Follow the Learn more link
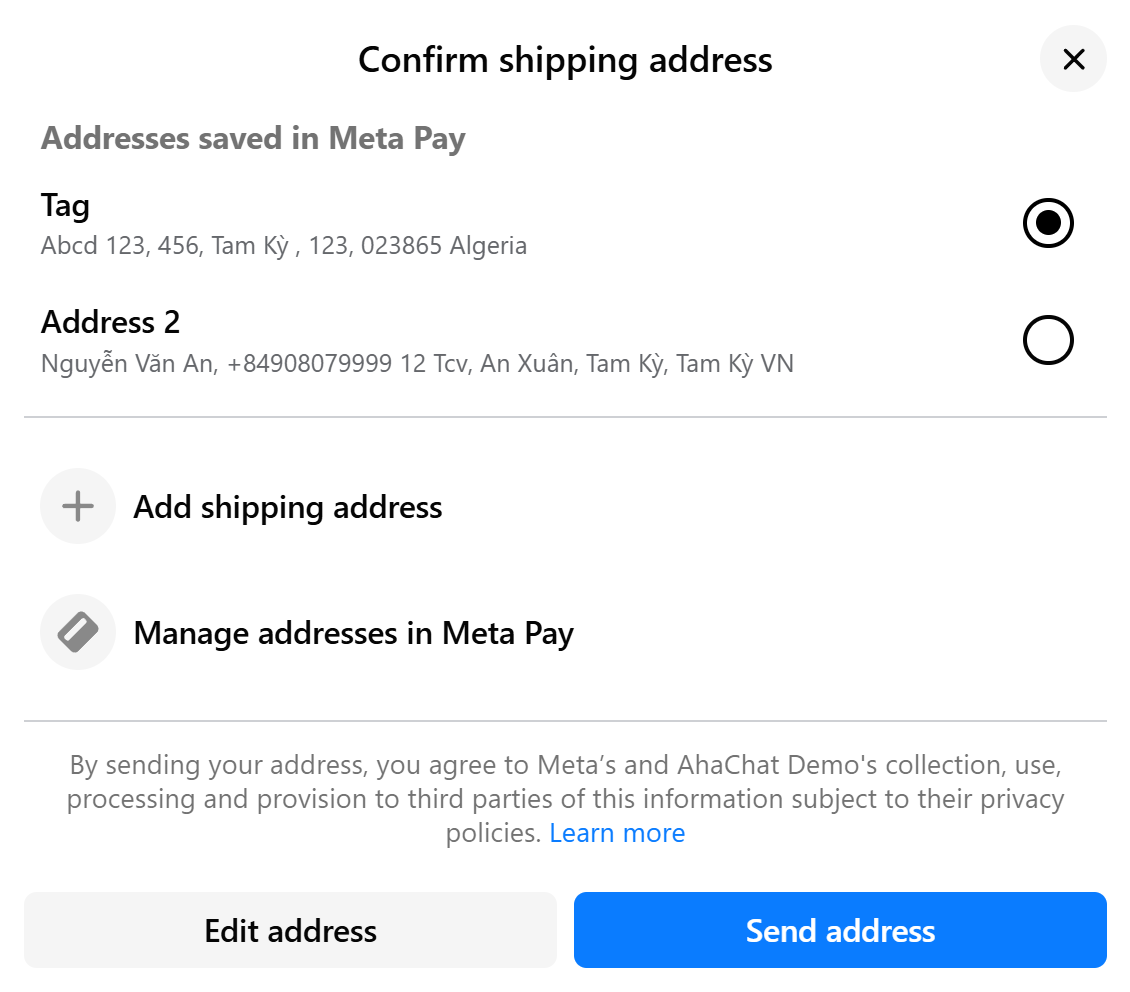1130x992 pixels. tap(617, 833)
